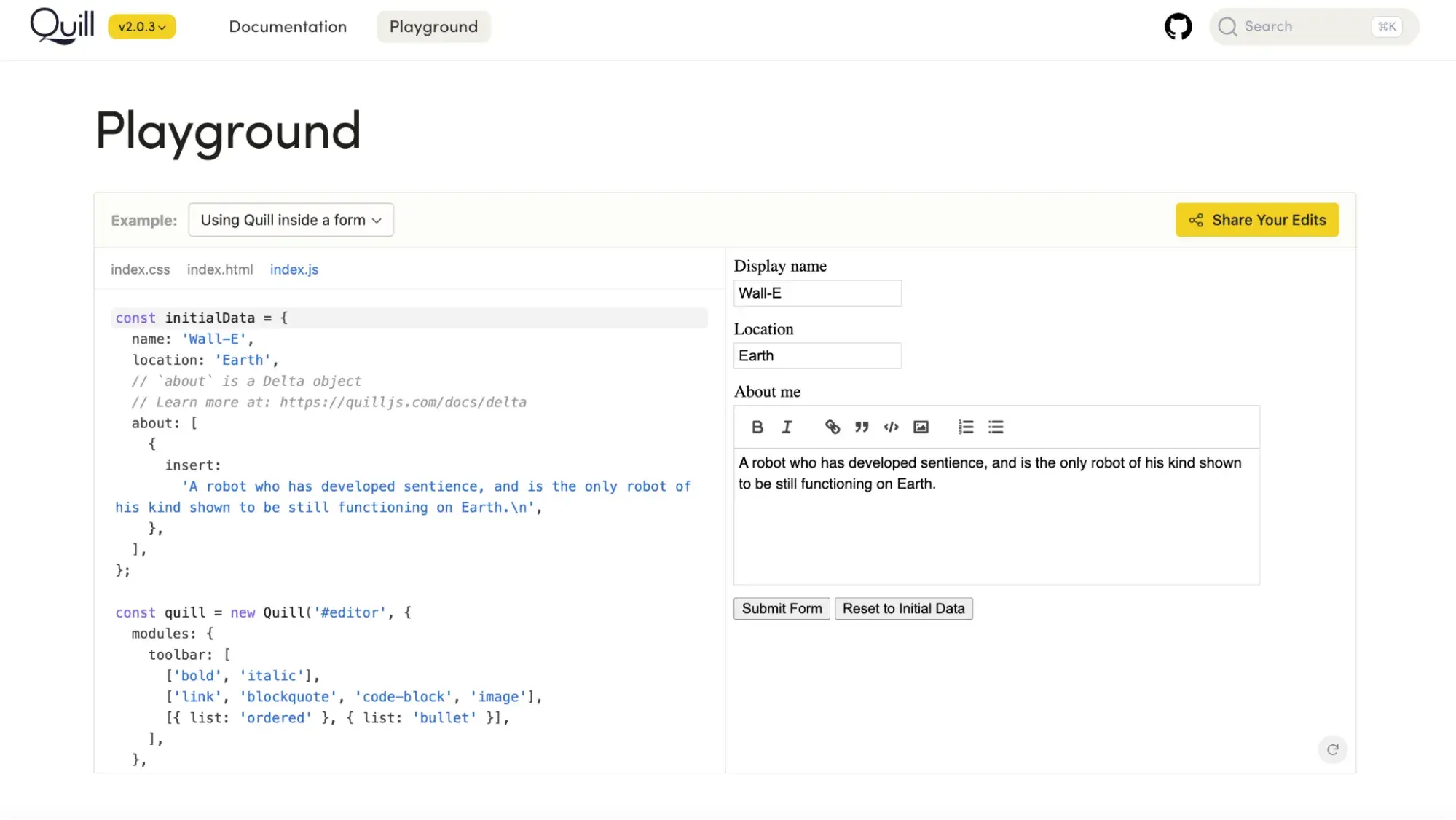Click the Display name input field

coord(817,293)
